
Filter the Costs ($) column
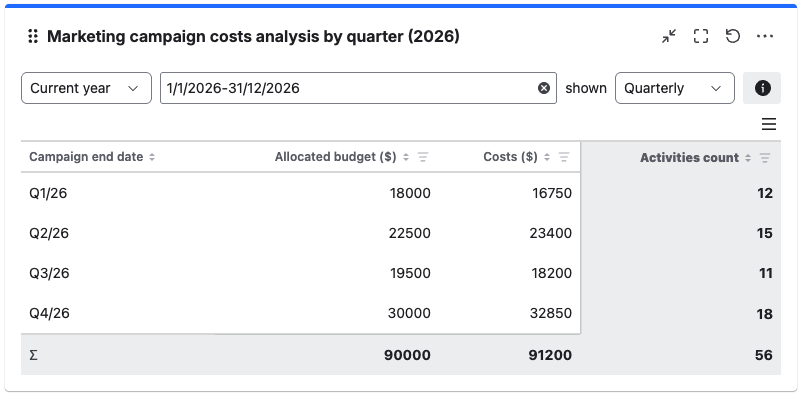pyautogui.click(x=564, y=157)
